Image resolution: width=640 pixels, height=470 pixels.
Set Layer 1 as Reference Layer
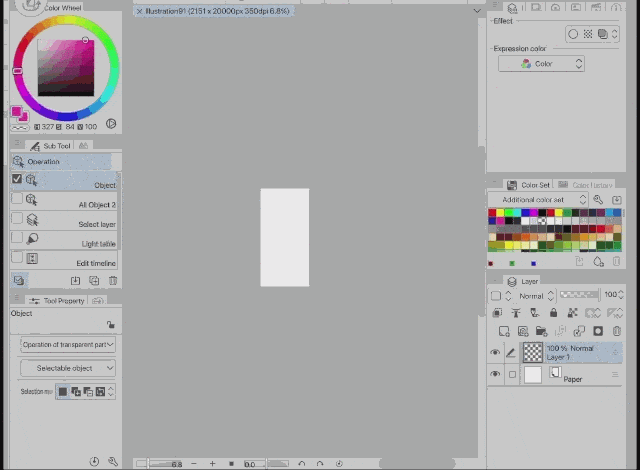pyautogui.click(x=516, y=313)
